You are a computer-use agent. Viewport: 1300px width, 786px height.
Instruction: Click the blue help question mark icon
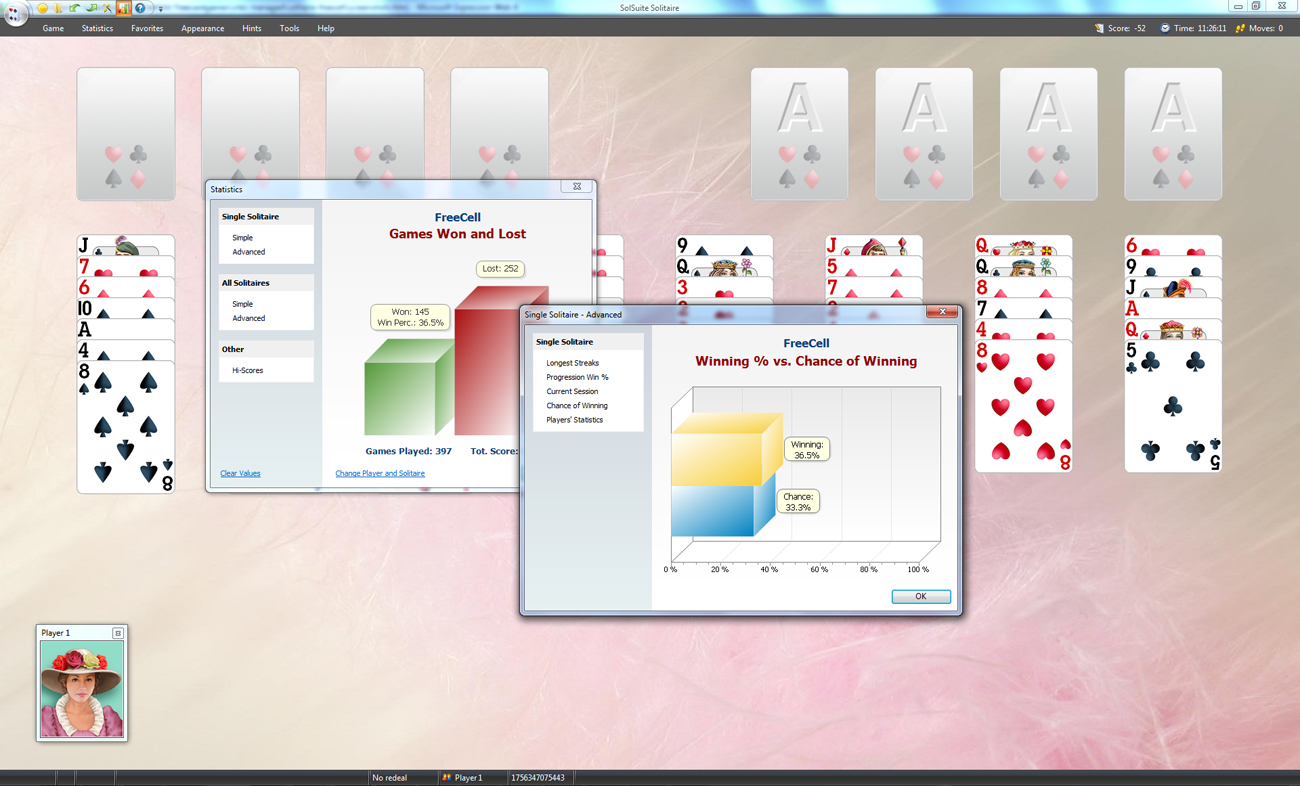pos(140,8)
